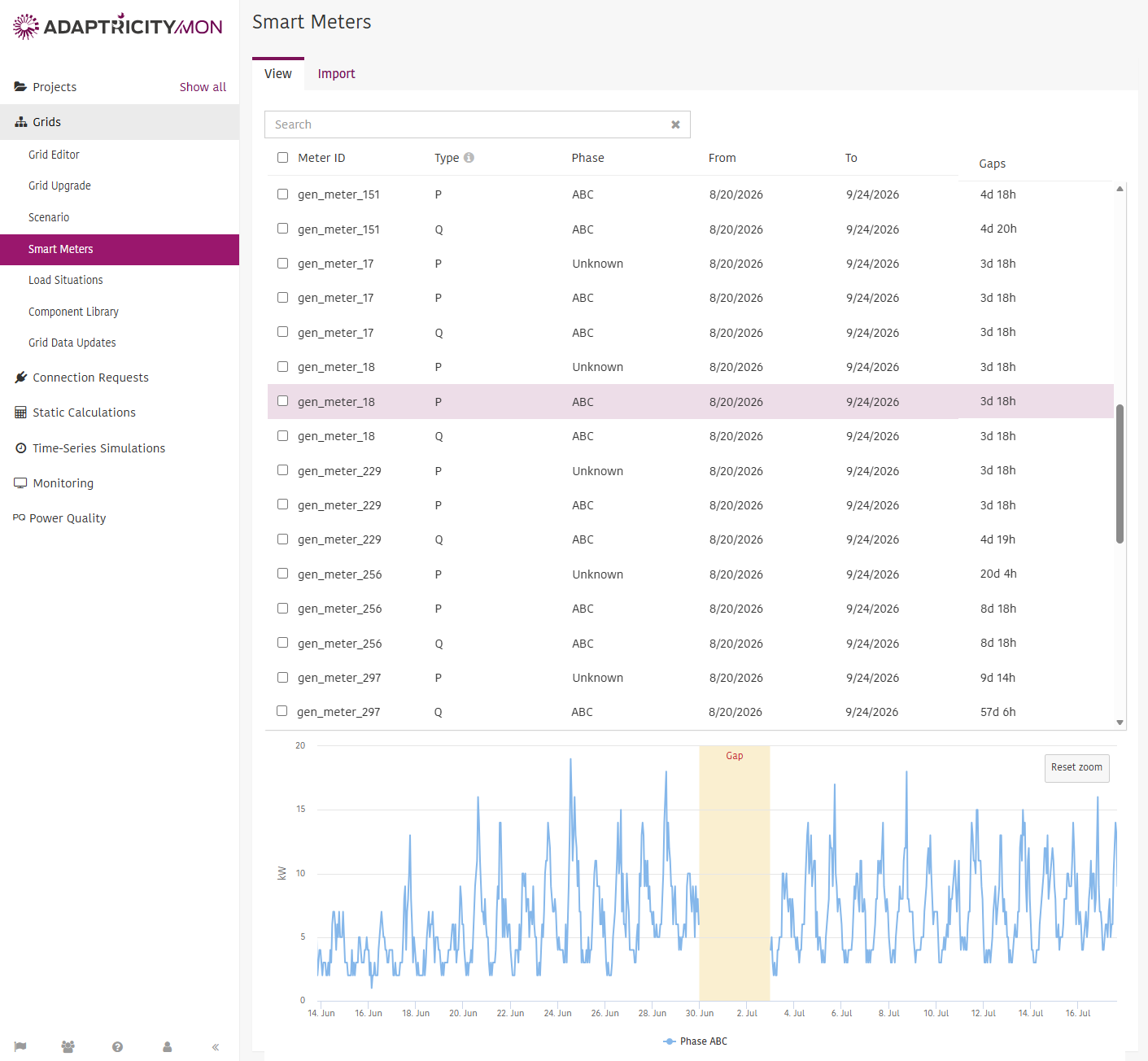Screen dimensions: 1148x1061
Task: Select checkbox for gen_meter_17 Q row
Action: [282, 332]
